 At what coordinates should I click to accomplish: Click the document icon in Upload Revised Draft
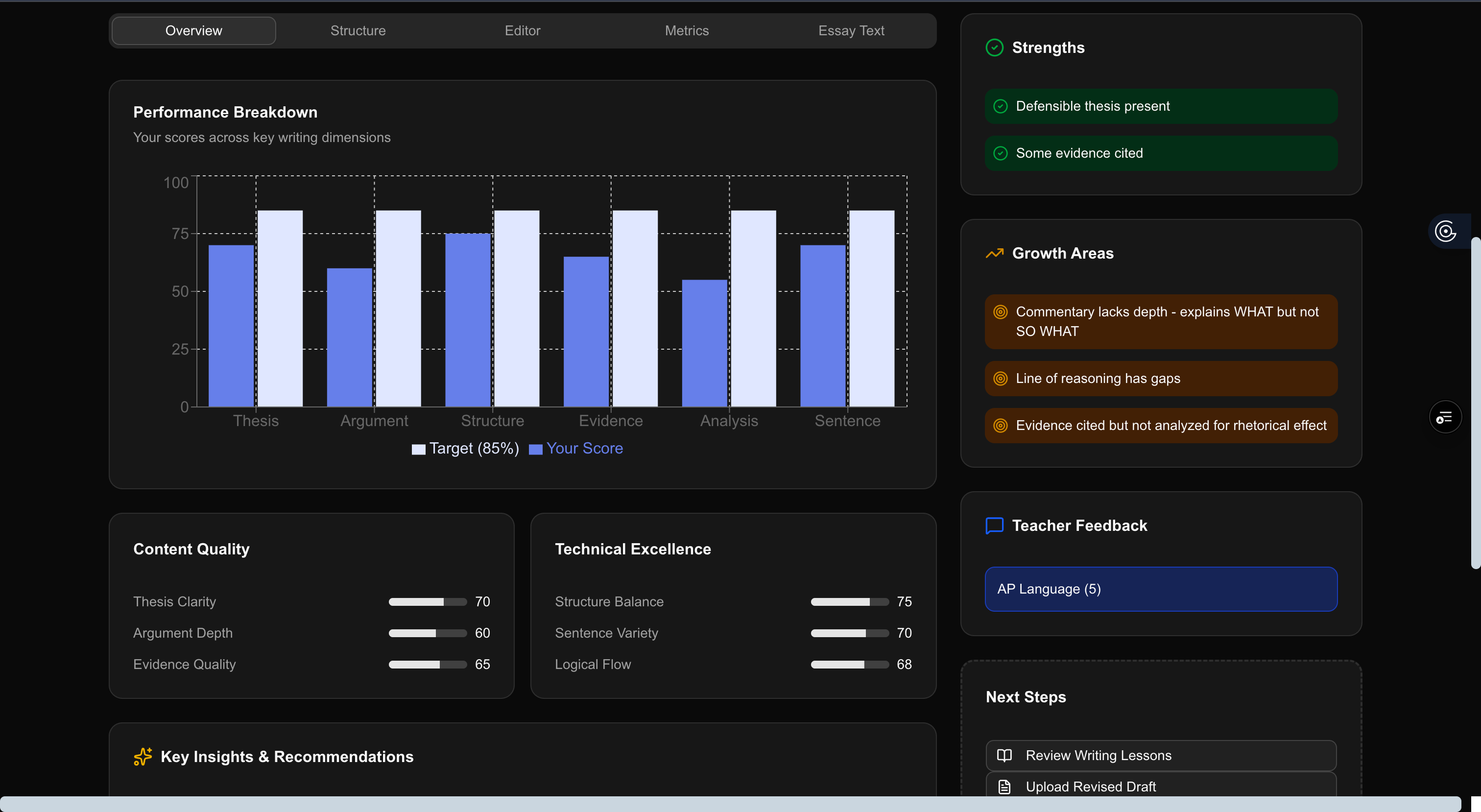(1004, 786)
